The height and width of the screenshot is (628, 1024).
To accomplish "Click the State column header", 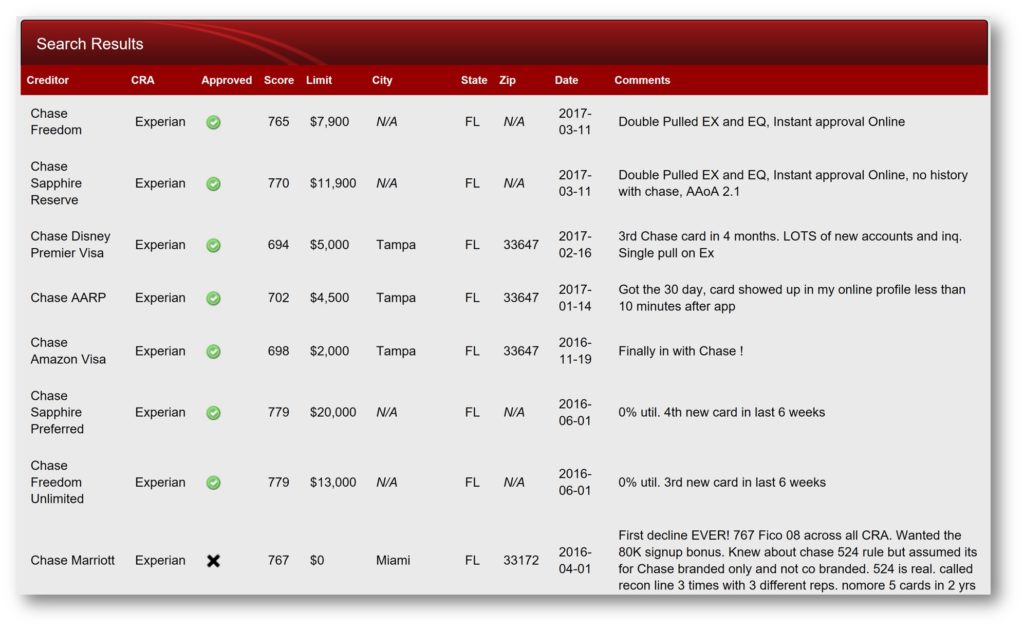I will [473, 80].
